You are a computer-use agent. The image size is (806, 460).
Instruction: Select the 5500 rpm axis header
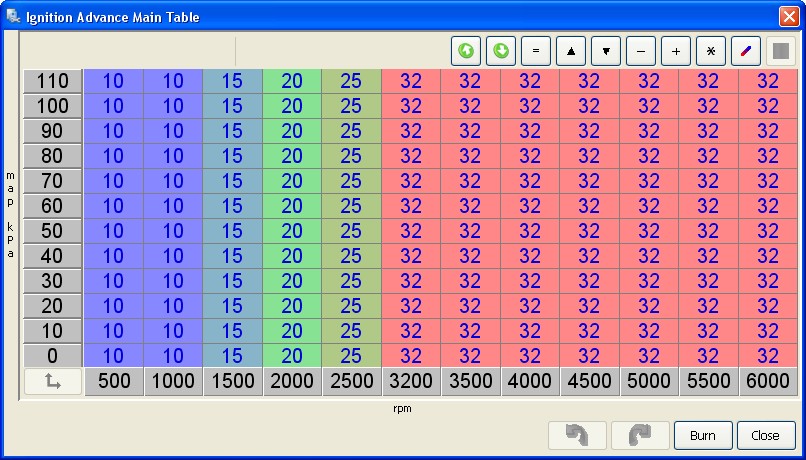pos(709,381)
